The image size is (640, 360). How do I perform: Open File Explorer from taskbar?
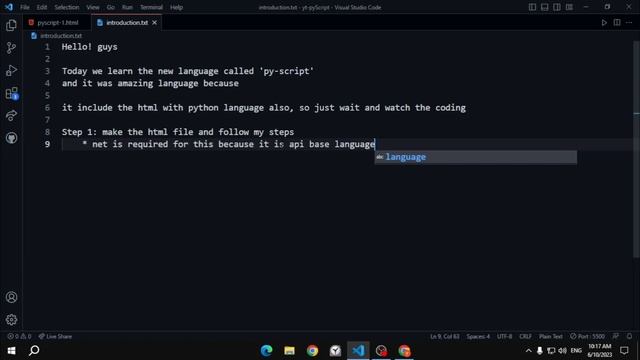[x=289, y=351]
